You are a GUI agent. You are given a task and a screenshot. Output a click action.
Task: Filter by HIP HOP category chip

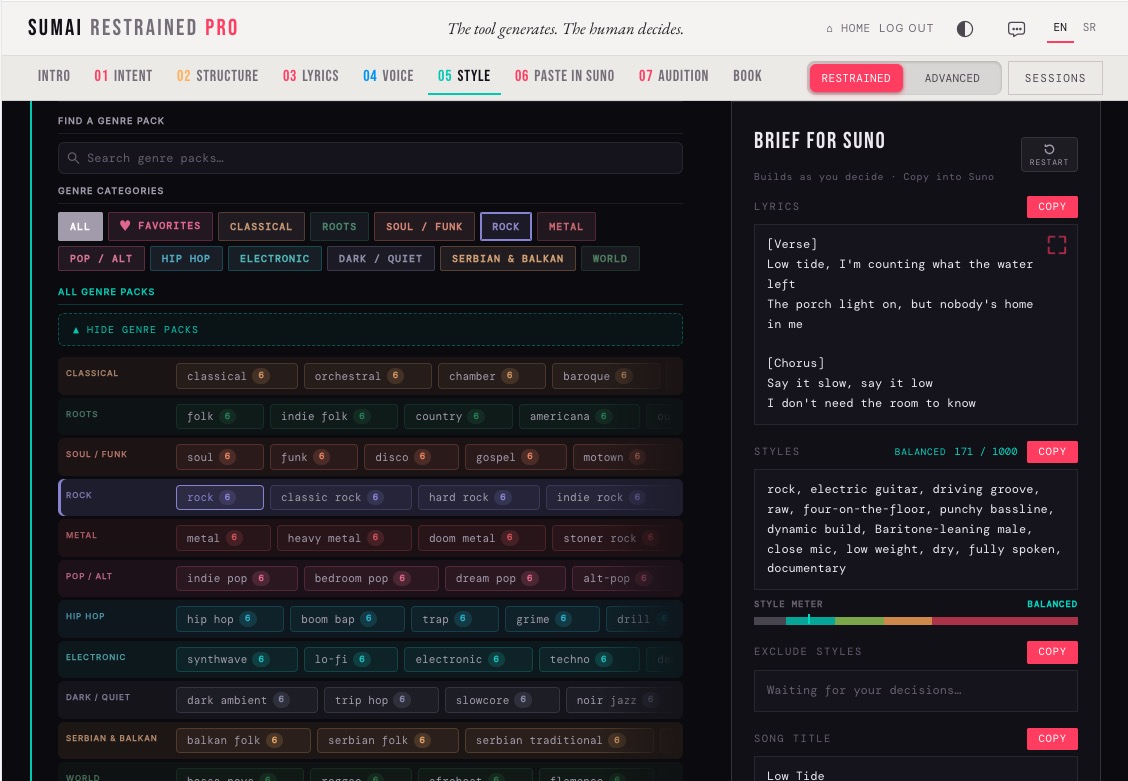[186, 258]
